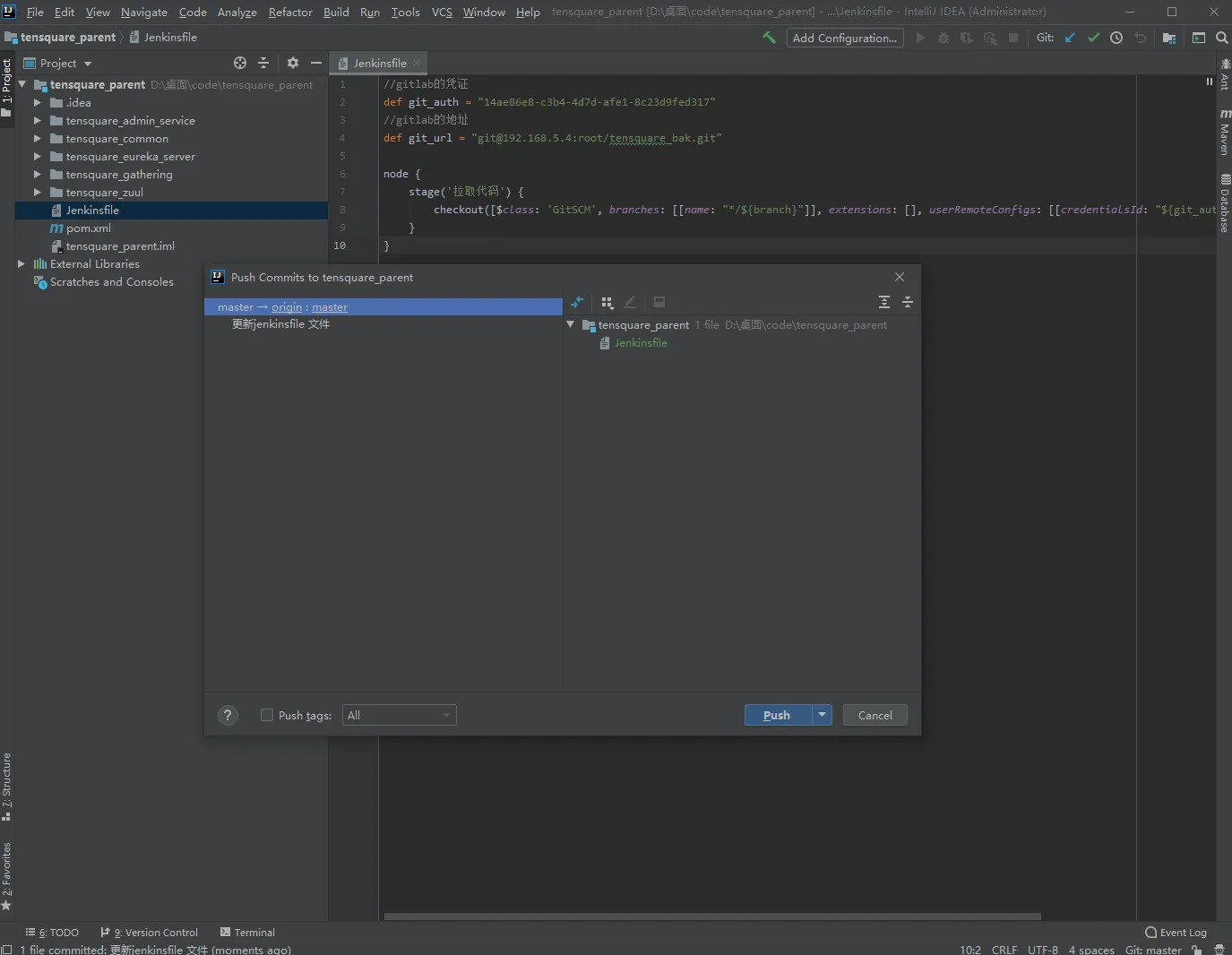
Task: Open the Push tags All dropdown
Action: point(399,715)
